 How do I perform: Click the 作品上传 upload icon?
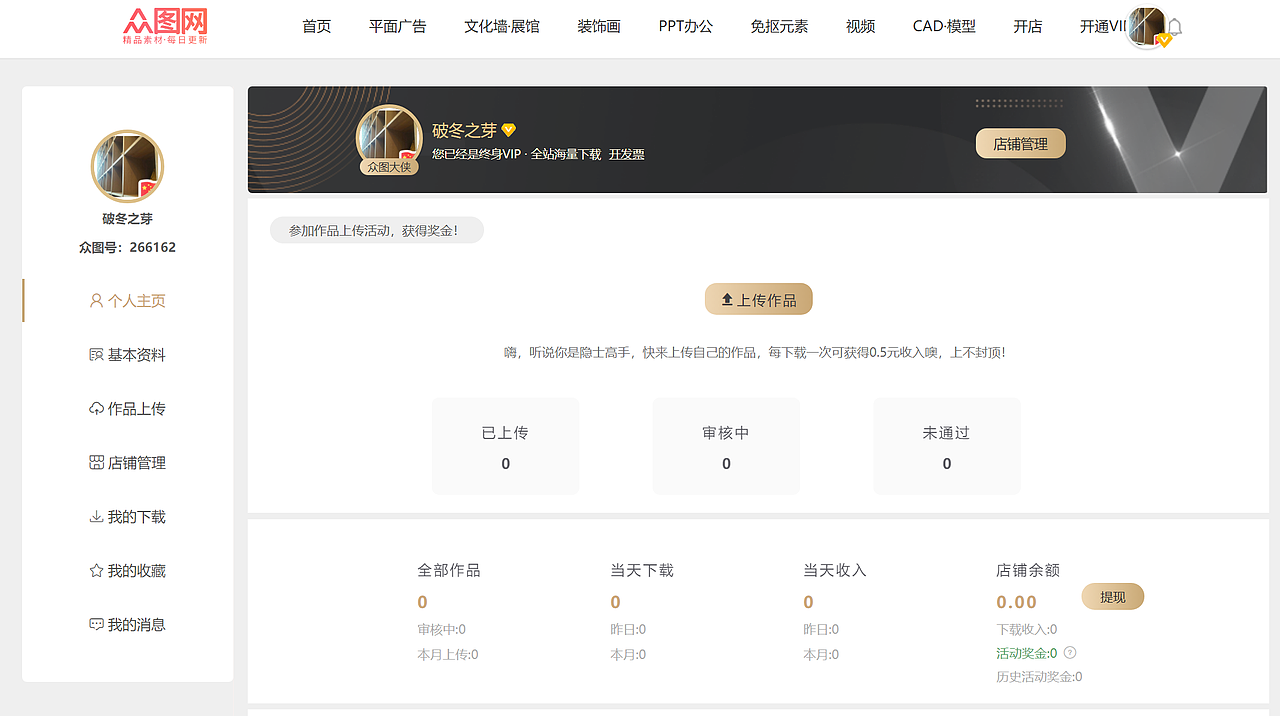pyautogui.click(x=95, y=408)
